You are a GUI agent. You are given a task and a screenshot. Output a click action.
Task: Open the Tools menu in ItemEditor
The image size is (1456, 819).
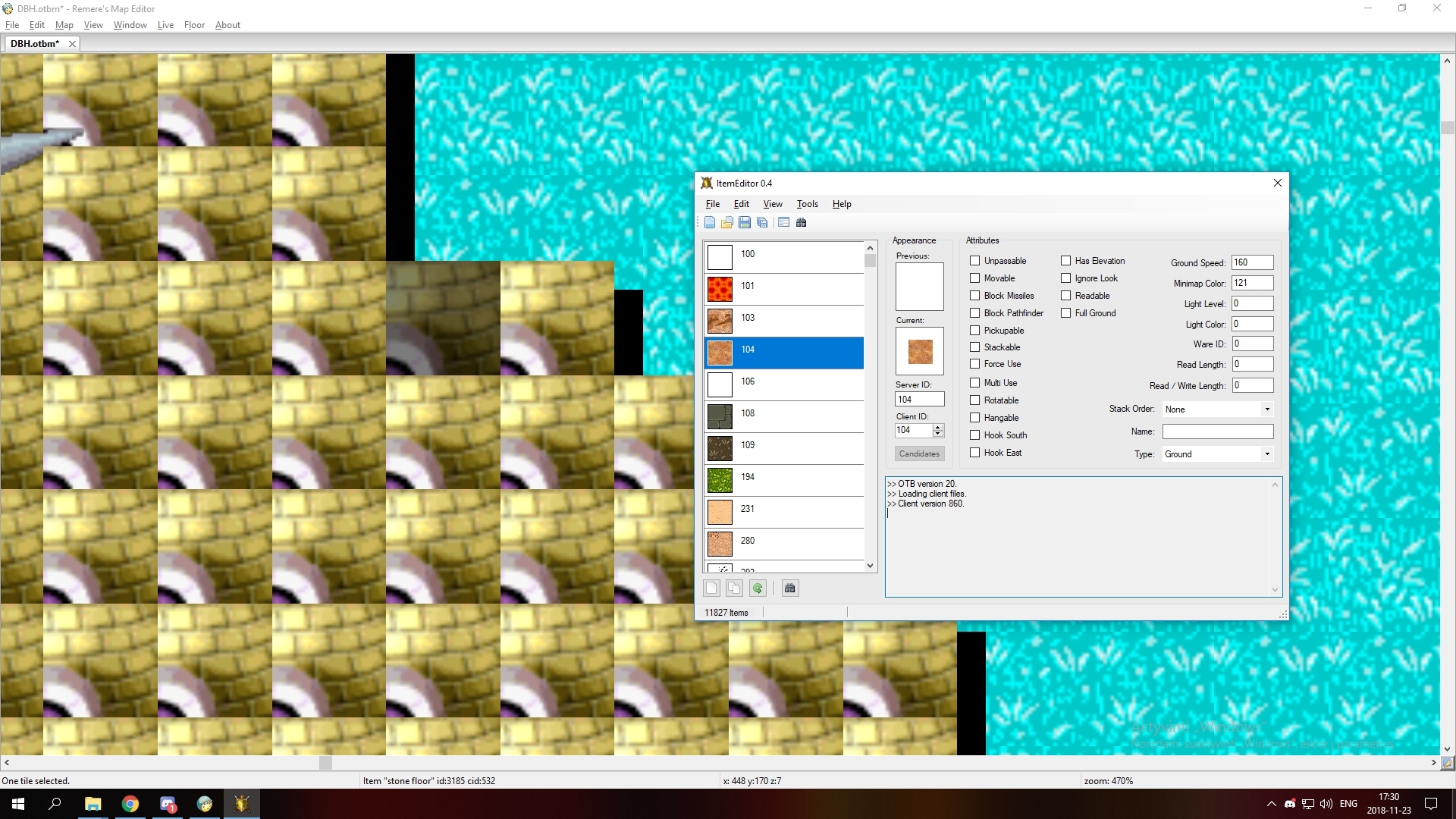[x=807, y=204]
